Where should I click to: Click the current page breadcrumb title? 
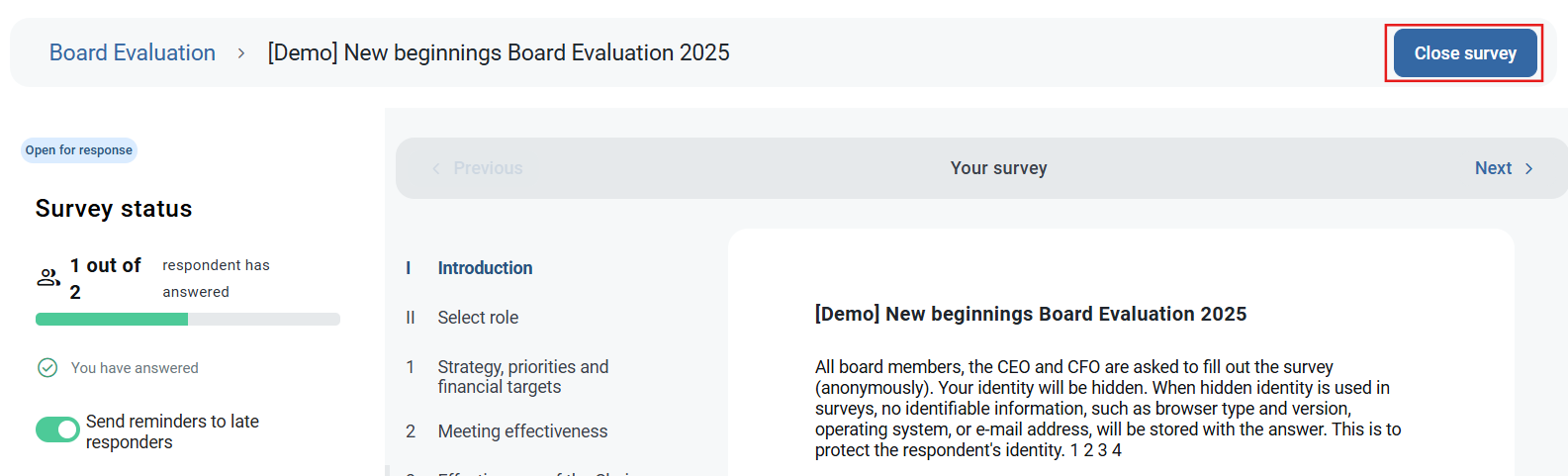[x=499, y=52]
